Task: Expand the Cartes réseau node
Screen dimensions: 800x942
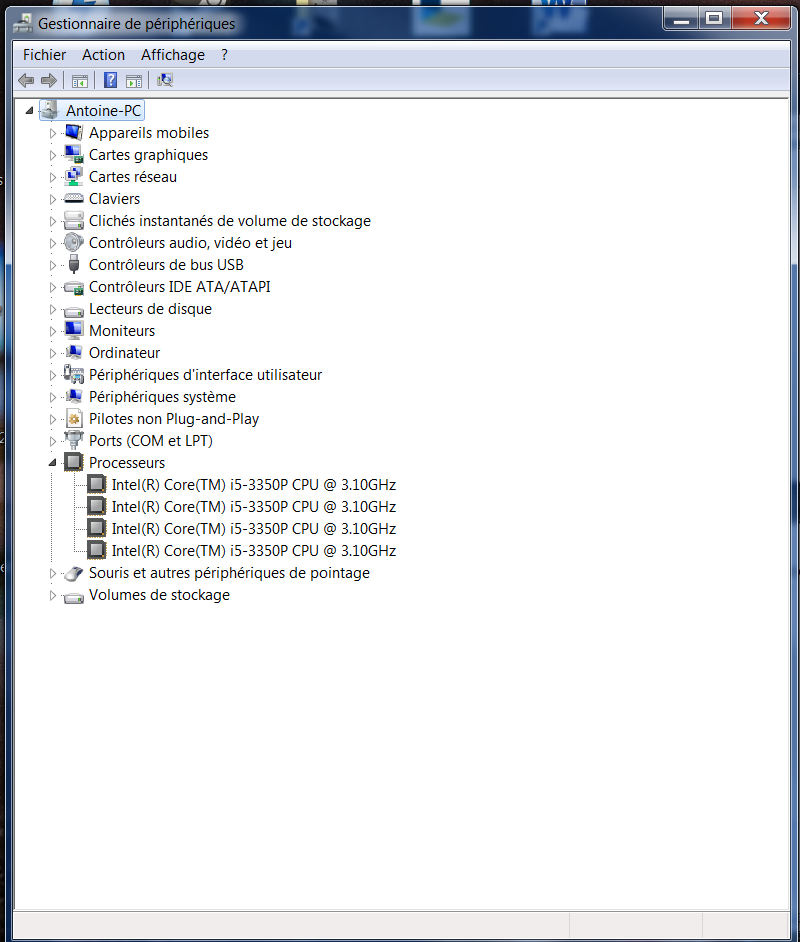Action: [x=53, y=177]
